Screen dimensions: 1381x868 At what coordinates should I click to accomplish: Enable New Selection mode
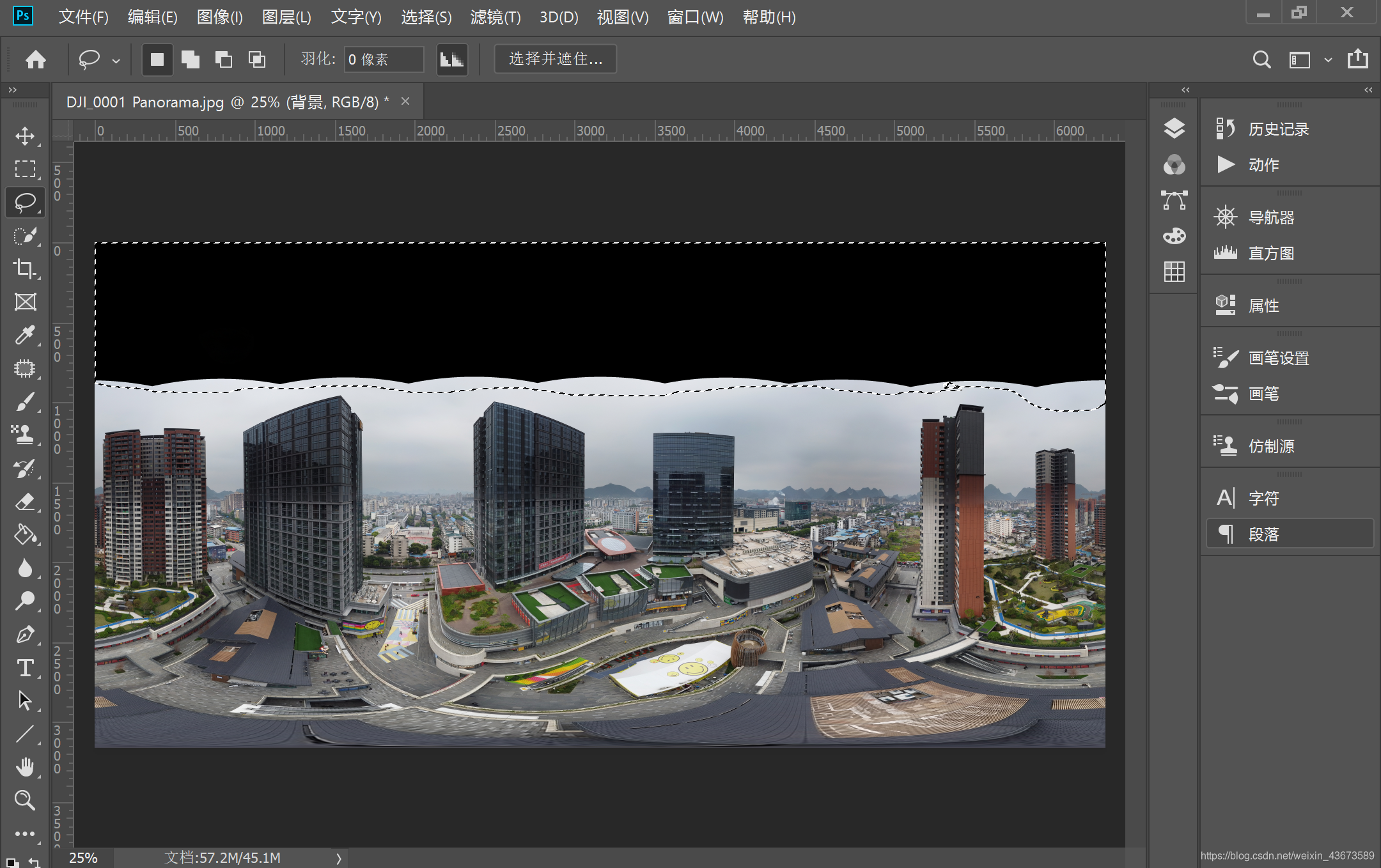157,59
